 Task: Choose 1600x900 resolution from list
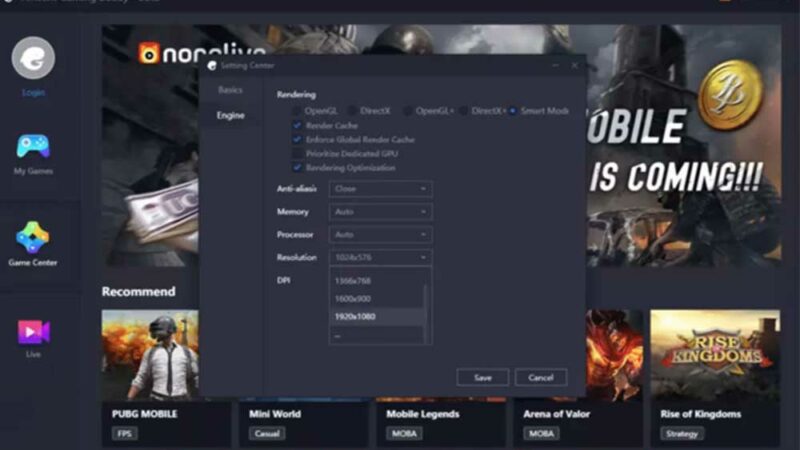[377, 299]
